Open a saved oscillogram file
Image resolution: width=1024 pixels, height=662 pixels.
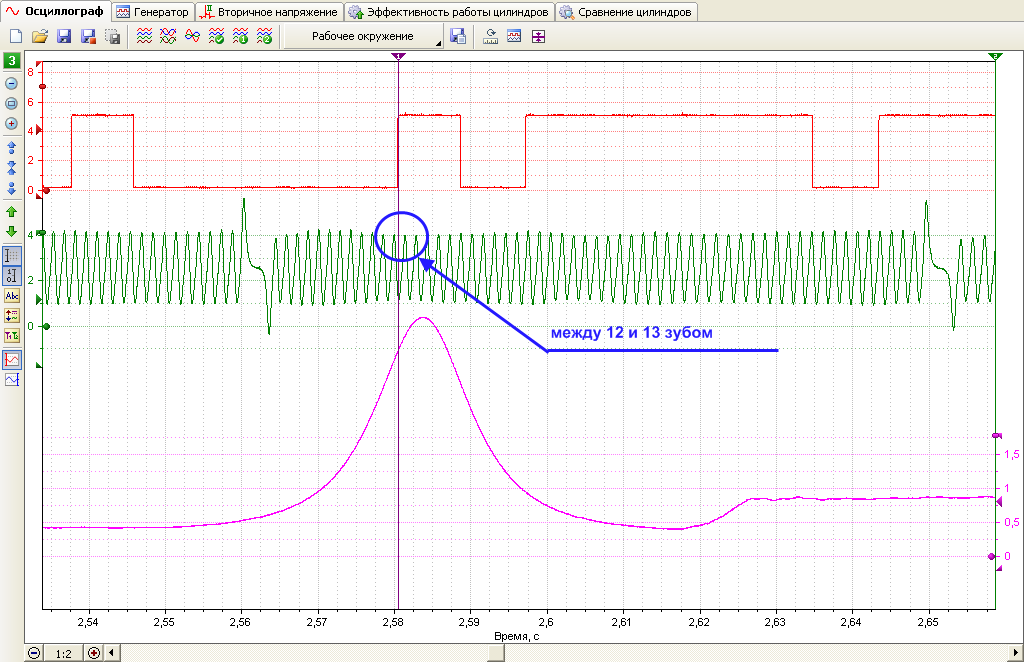(x=40, y=37)
